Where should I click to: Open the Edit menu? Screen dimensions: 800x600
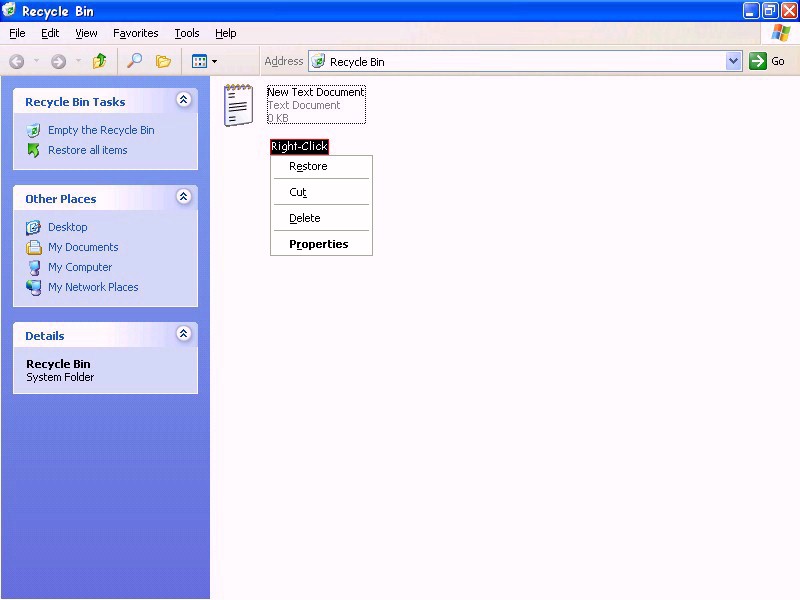pyautogui.click(x=50, y=33)
